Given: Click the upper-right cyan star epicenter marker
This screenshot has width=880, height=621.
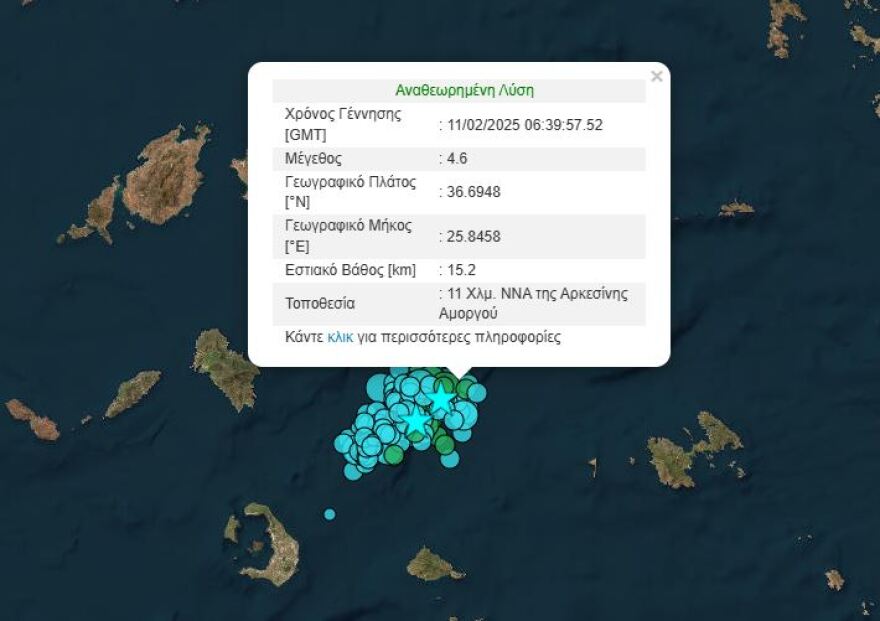Looking at the screenshot, I should (x=441, y=400).
